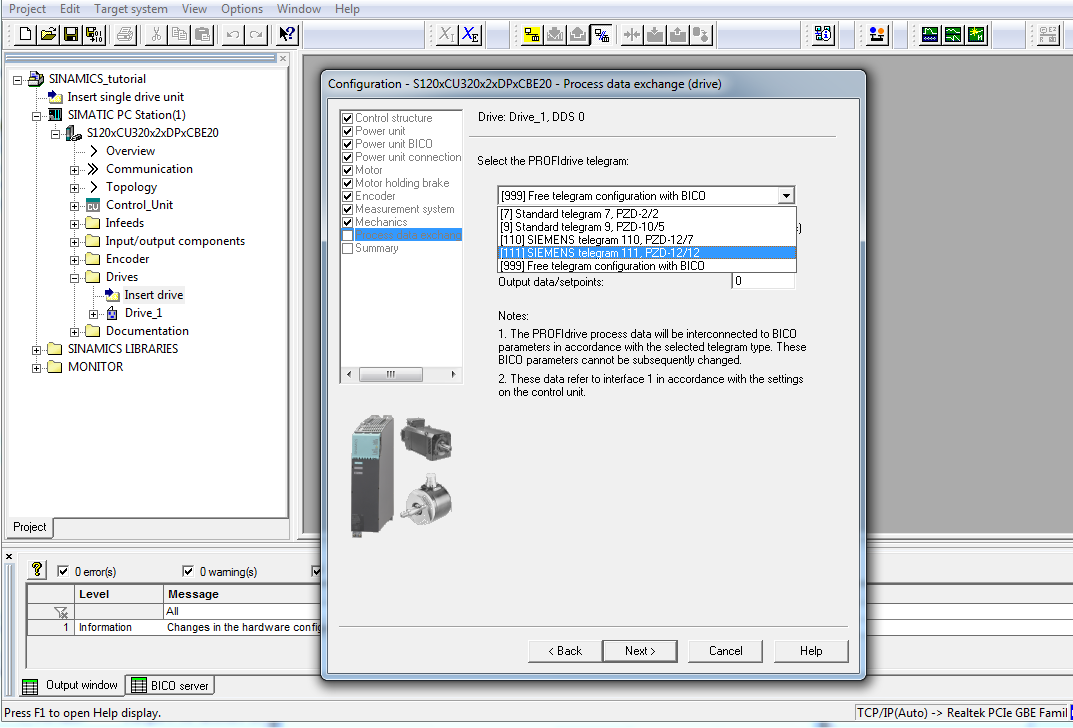Click the yellow connect to target system icon
1073x728 pixels.
point(532,34)
